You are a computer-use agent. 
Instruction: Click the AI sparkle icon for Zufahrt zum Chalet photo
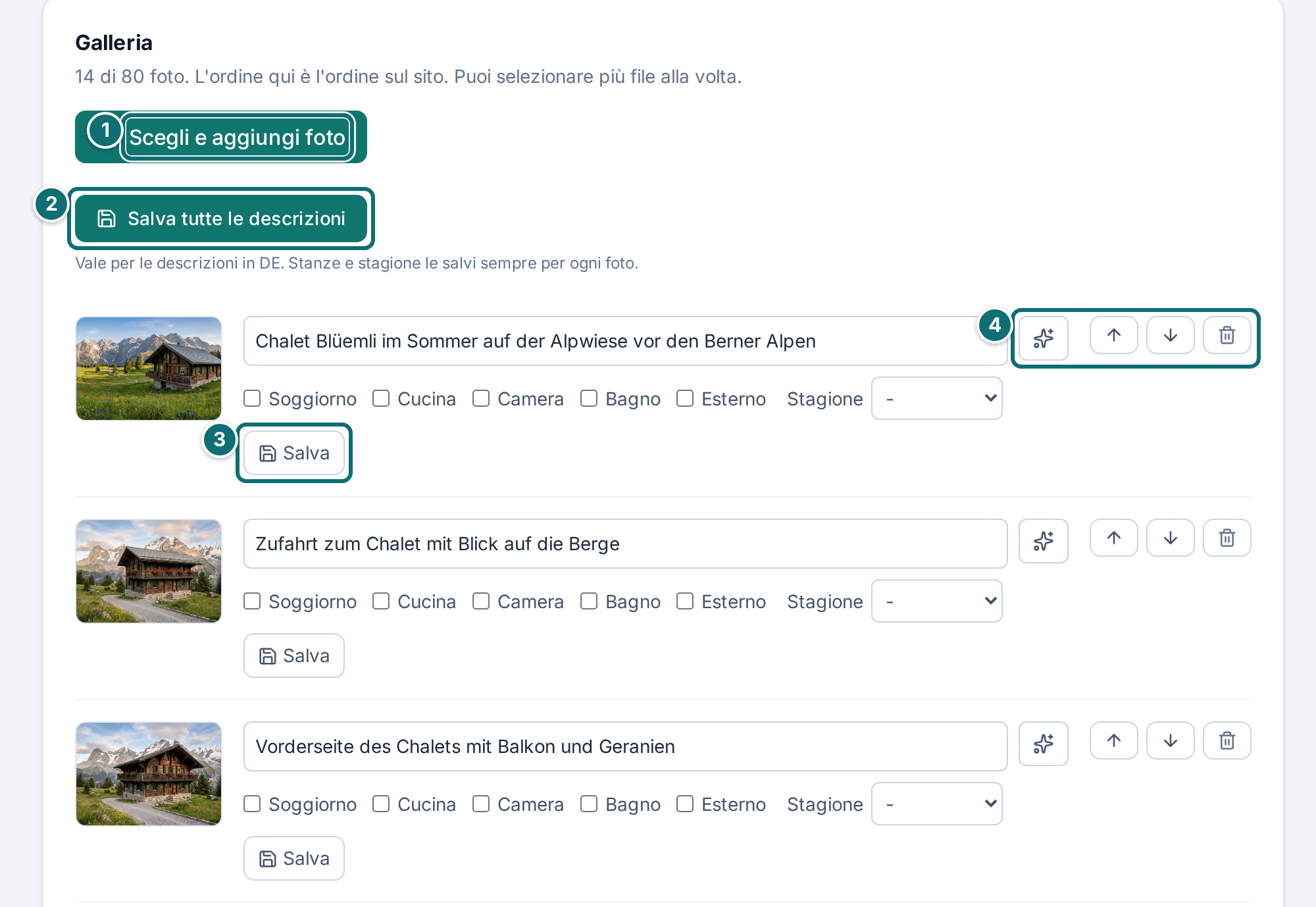pyautogui.click(x=1043, y=541)
